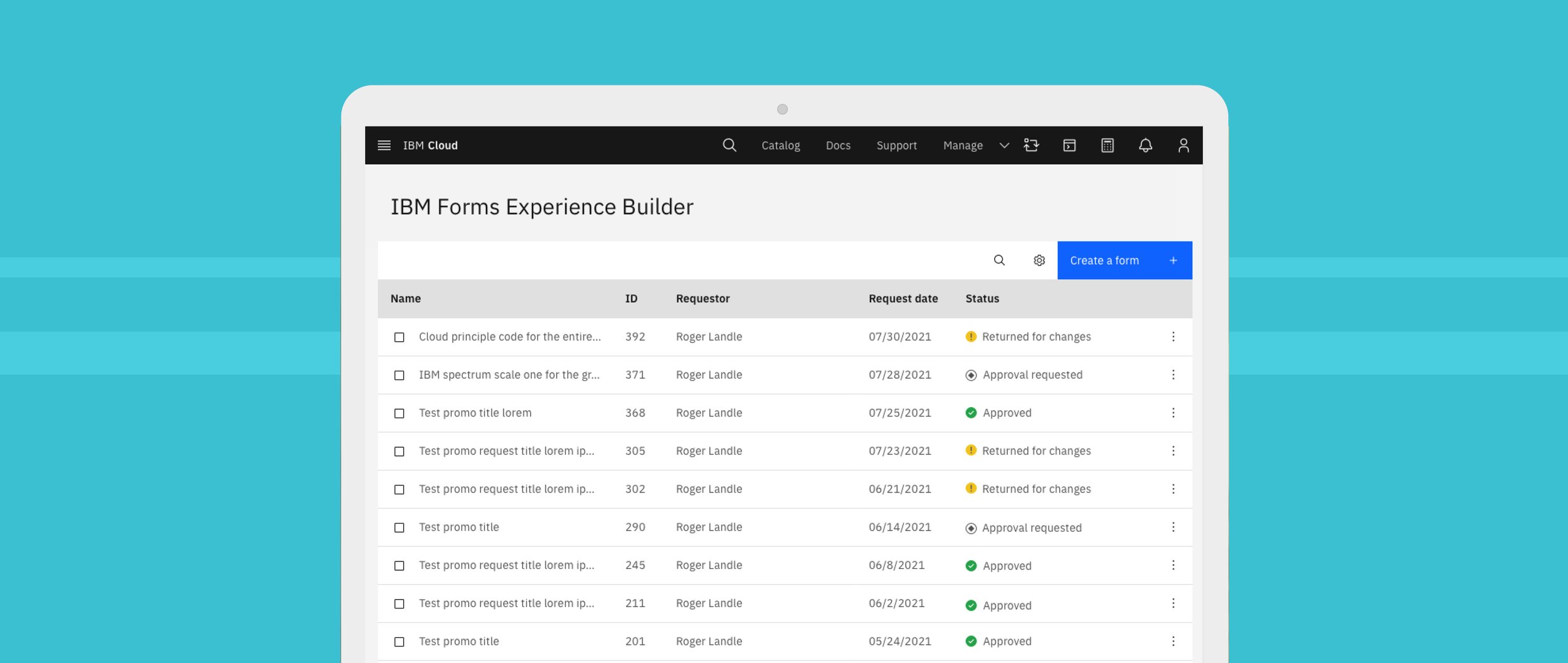Viewport: 1568px width, 663px height.
Task: Open the hamburger navigation menu
Action: click(384, 146)
